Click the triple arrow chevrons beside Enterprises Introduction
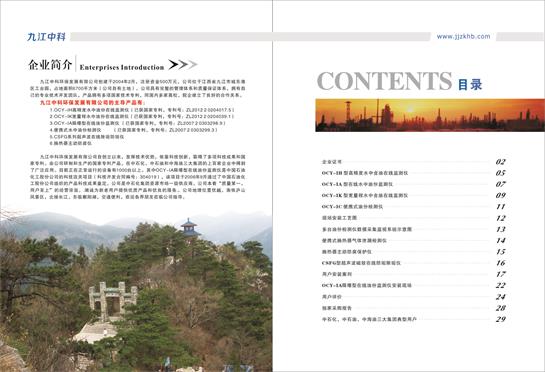 (x=183, y=64)
